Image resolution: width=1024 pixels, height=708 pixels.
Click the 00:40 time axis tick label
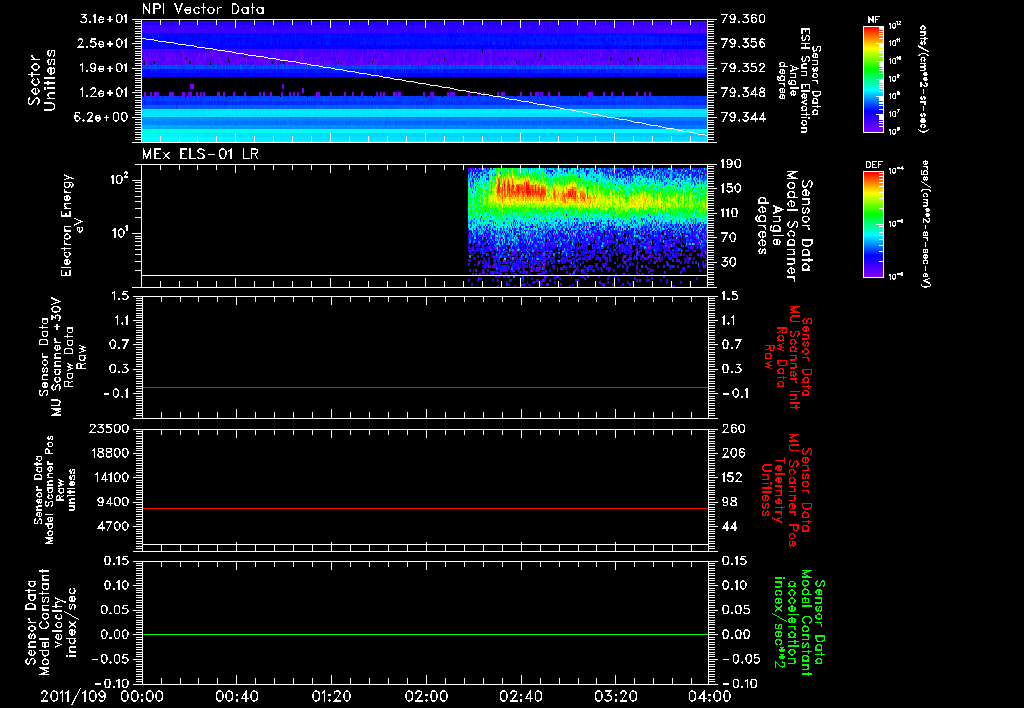click(237, 696)
